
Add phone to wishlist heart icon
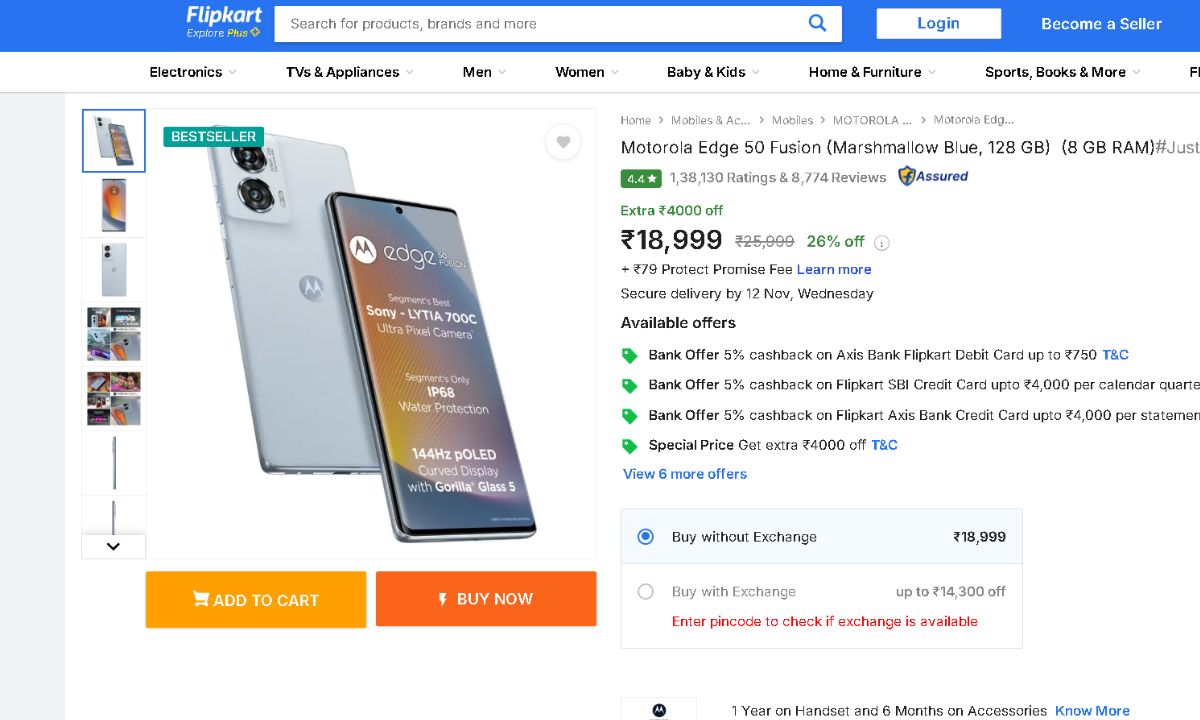(563, 142)
